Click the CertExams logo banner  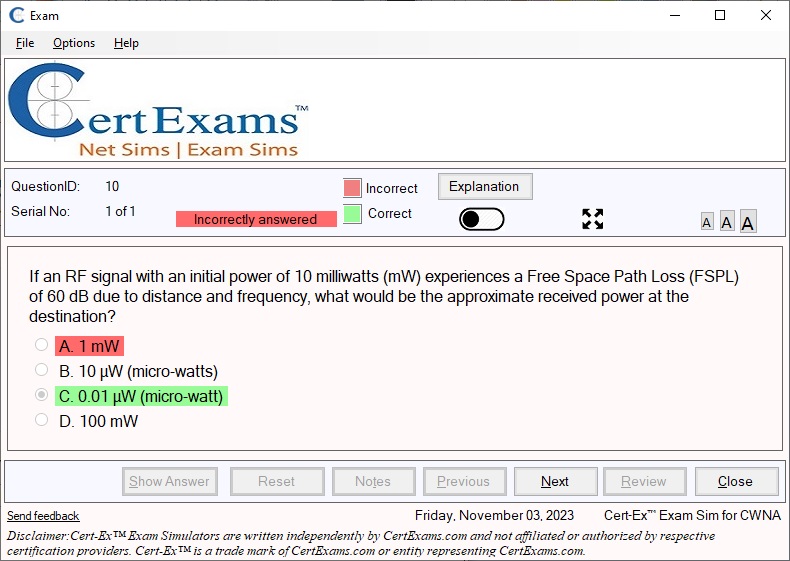pyautogui.click(x=158, y=110)
